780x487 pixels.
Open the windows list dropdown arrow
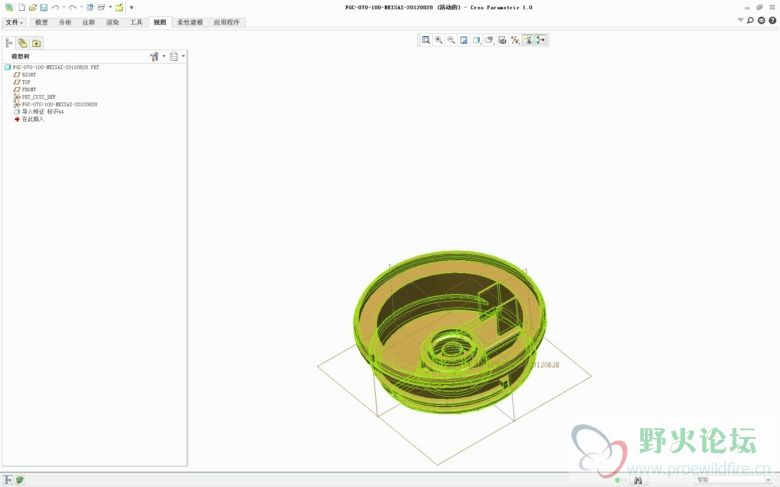point(110,7)
